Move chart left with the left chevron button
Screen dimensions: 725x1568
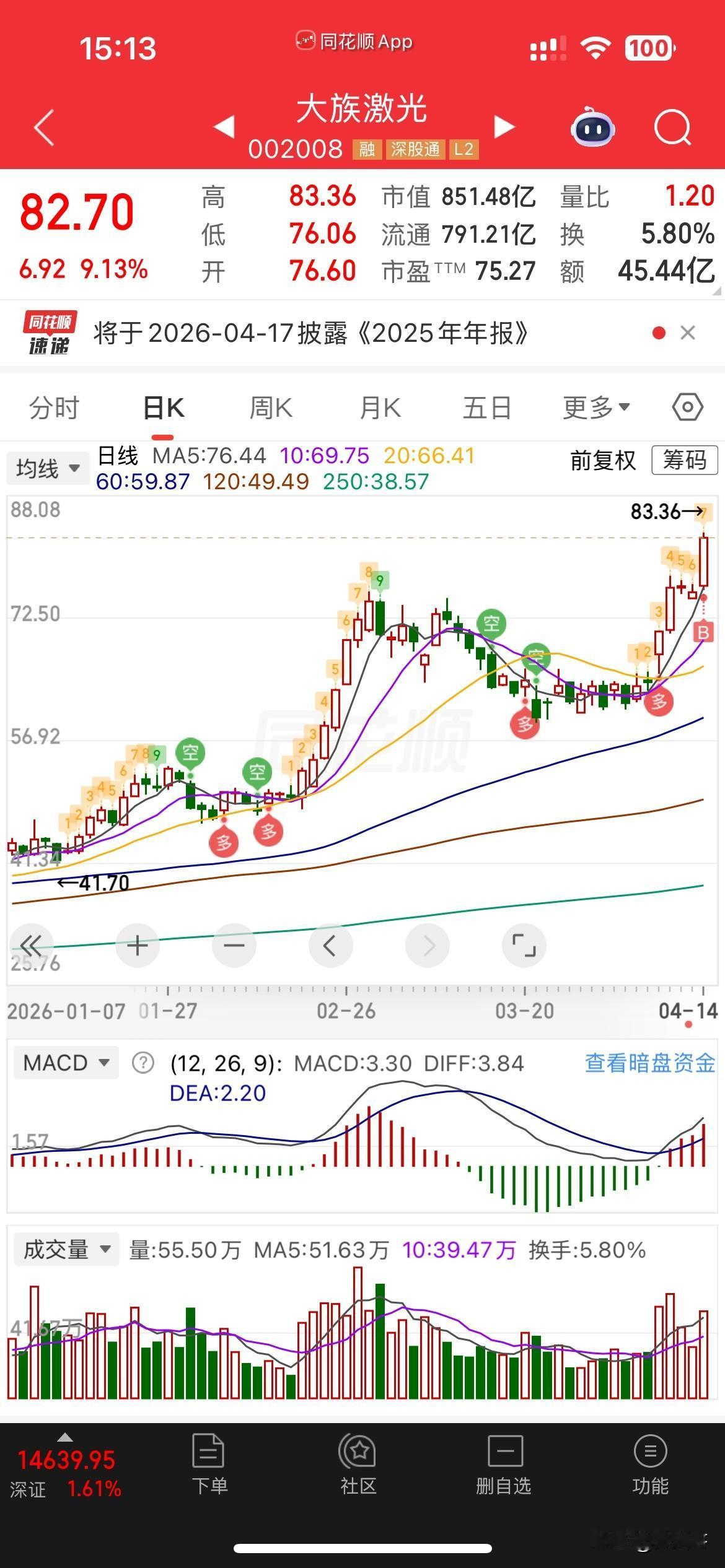click(x=330, y=946)
